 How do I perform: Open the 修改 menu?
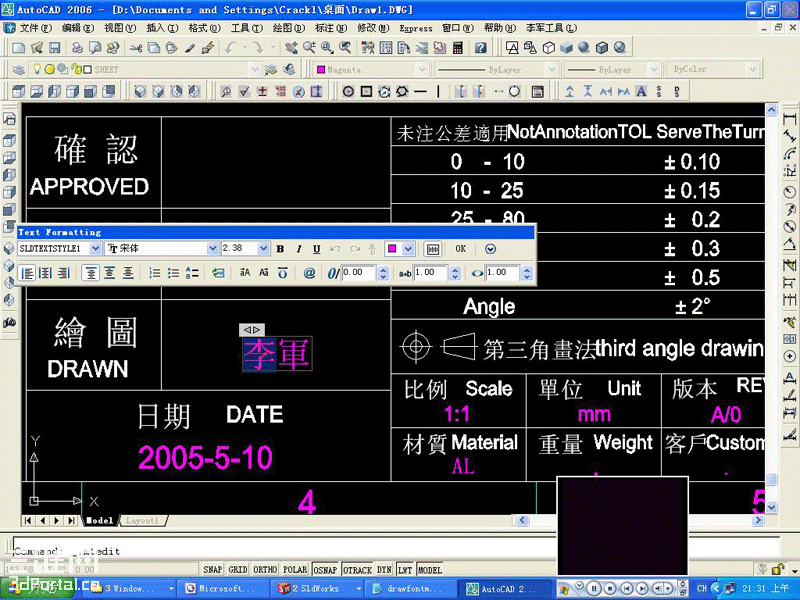[365, 28]
